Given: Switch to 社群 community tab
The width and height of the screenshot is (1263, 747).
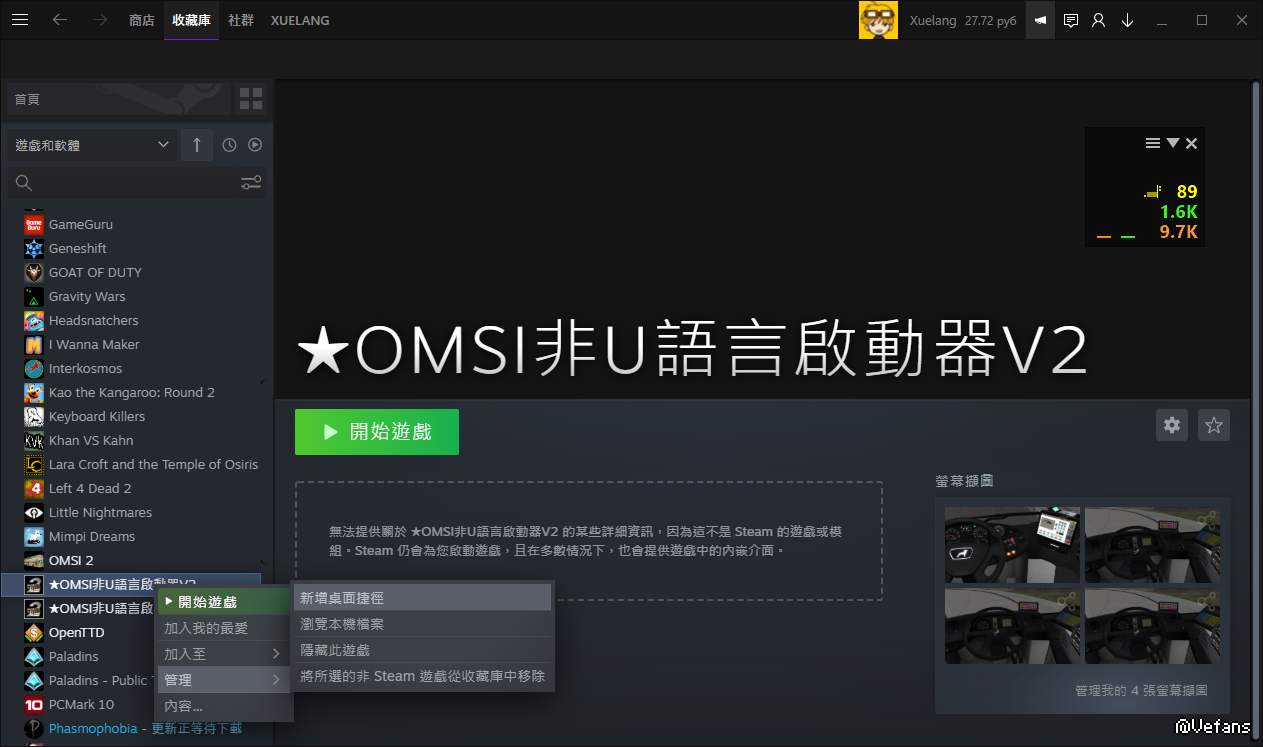Looking at the screenshot, I should tap(240, 20).
